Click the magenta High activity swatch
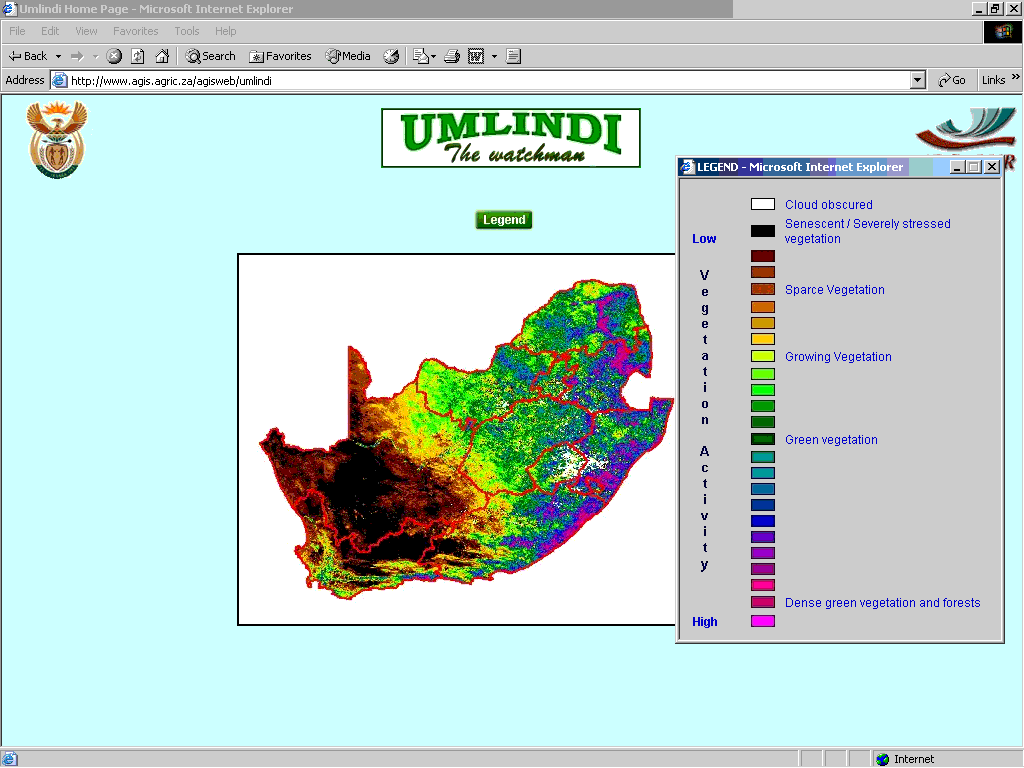 coord(763,621)
